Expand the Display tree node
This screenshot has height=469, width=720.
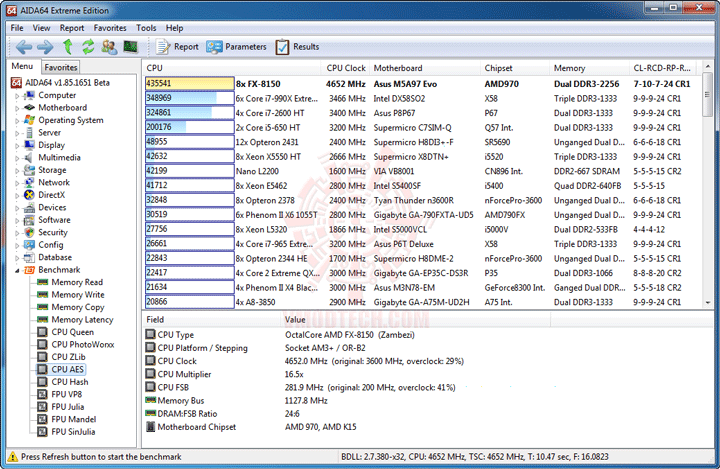[17, 146]
